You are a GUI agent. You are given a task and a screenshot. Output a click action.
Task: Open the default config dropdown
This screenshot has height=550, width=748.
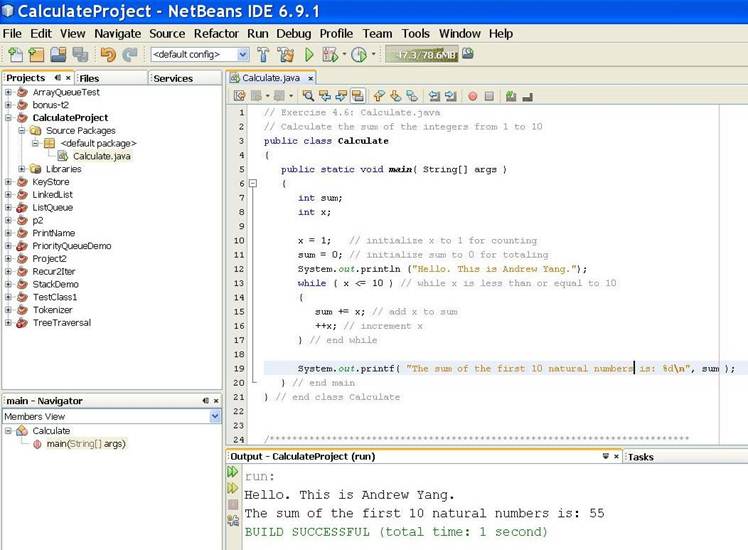(243, 54)
